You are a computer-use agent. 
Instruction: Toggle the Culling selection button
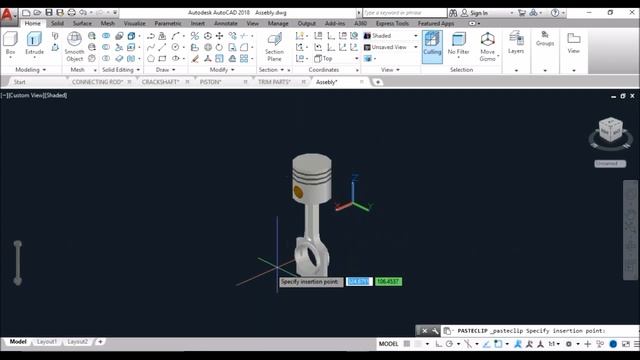432,46
